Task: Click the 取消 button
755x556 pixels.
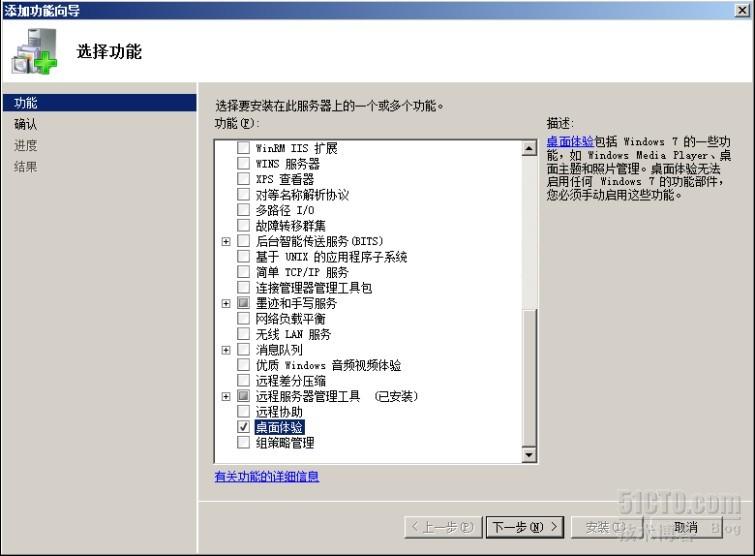Action: [686, 527]
